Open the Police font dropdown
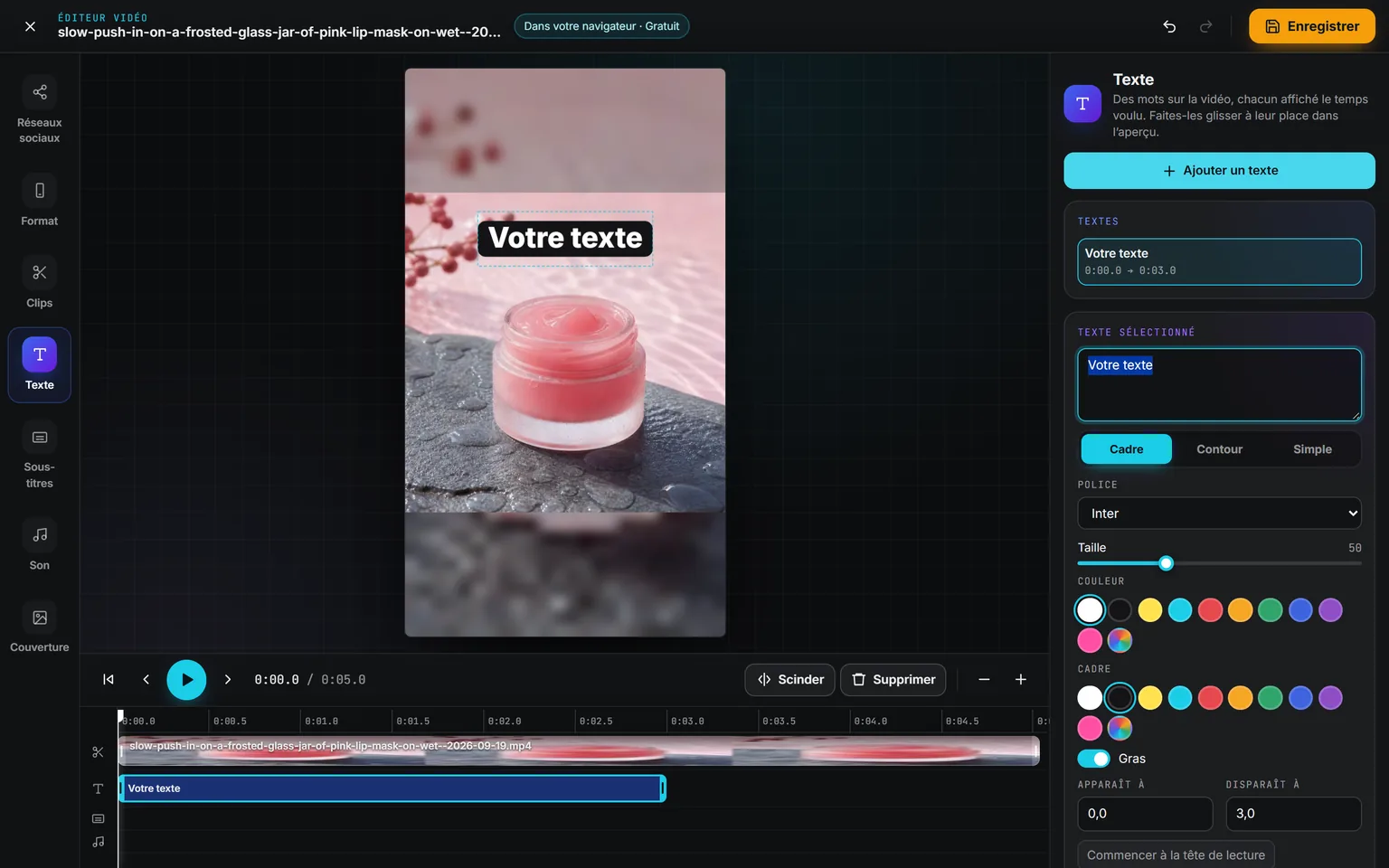Screen dimensions: 1389x868 click(1219, 514)
